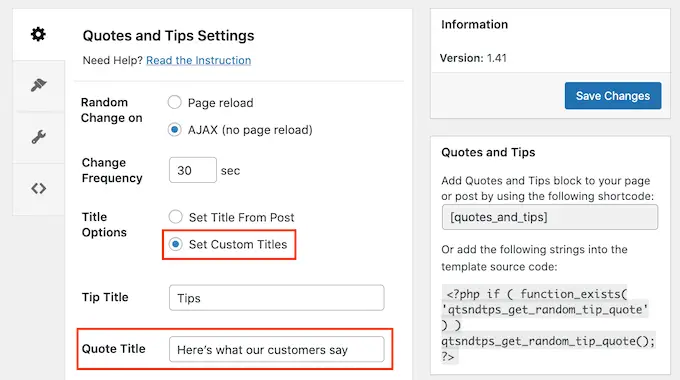The height and width of the screenshot is (380, 680).
Task: Select AJAX (no page reload) option
Action: pyautogui.click(x=175, y=130)
